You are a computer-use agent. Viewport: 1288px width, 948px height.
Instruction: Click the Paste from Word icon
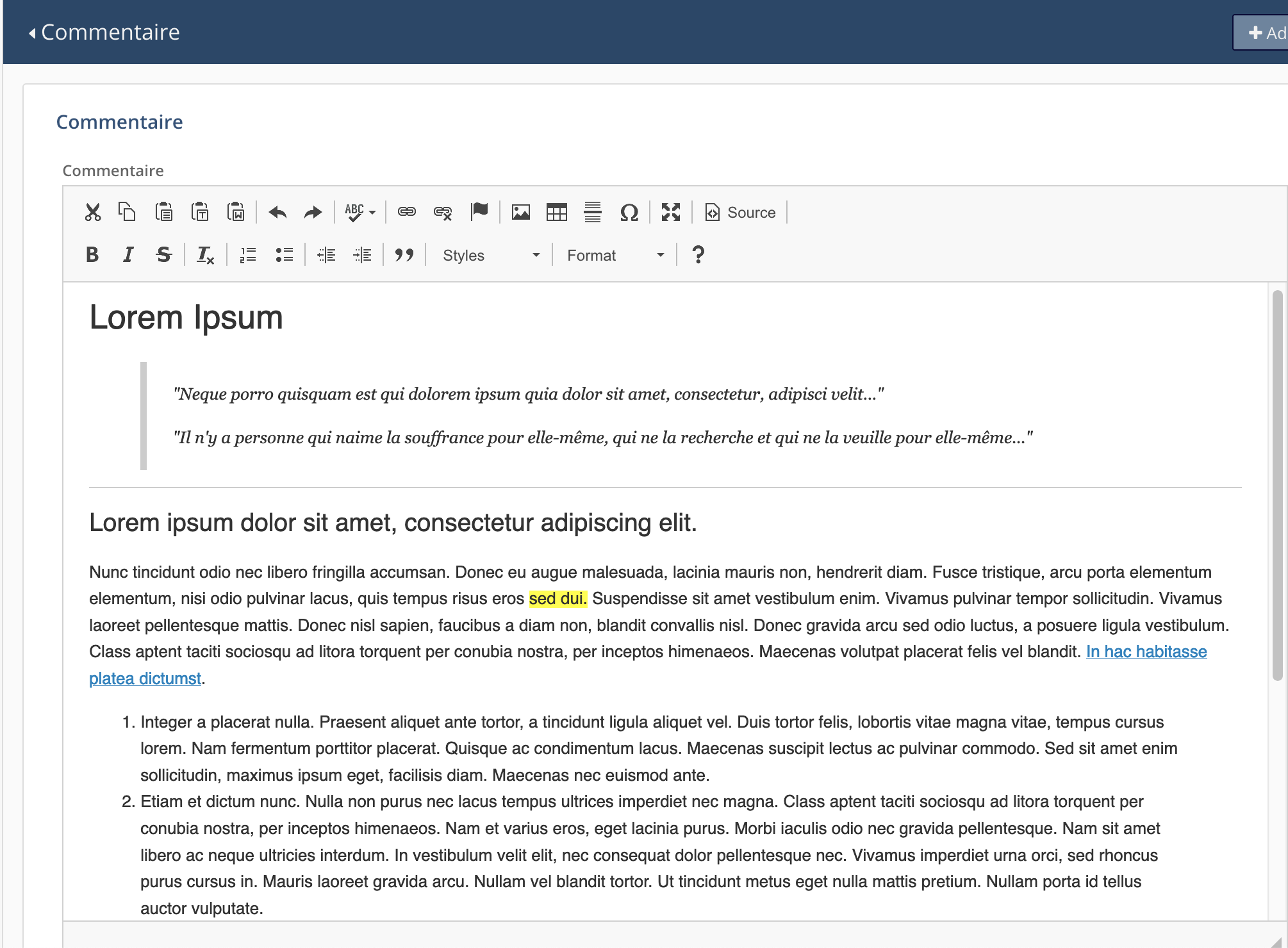[x=236, y=212]
